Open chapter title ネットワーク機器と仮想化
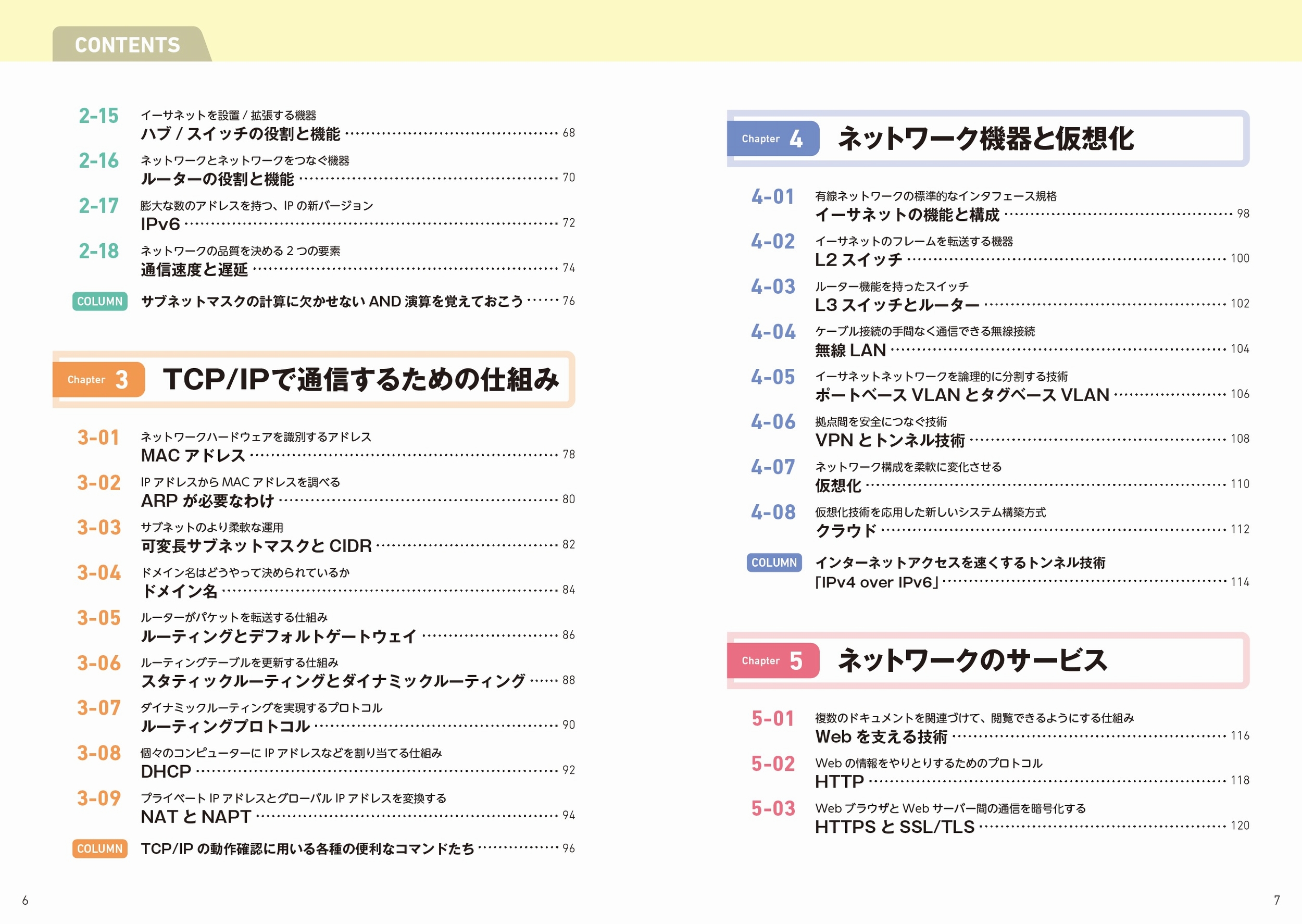Viewport: 1302px width, 924px height. coord(985,138)
